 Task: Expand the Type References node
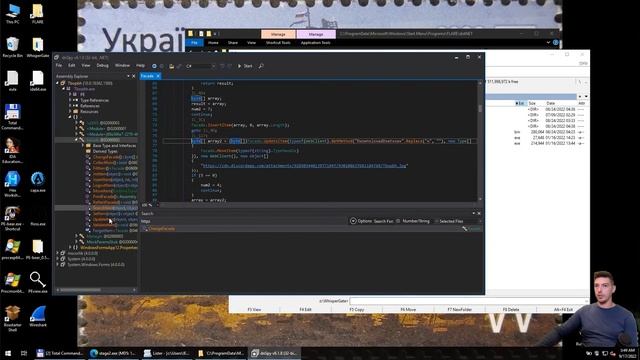coord(70,100)
